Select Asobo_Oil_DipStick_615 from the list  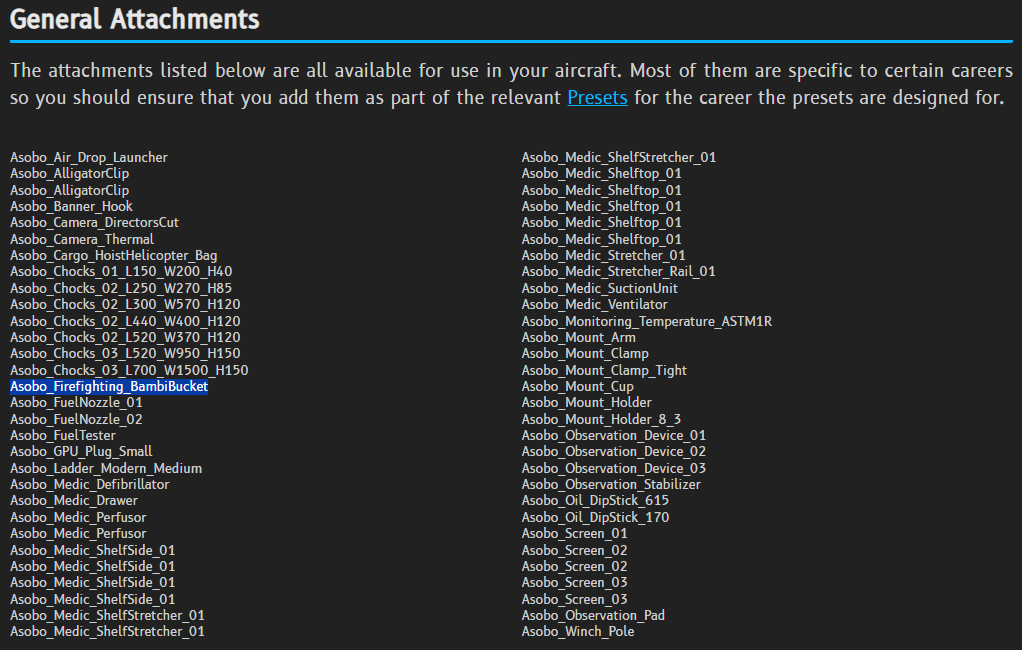(x=596, y=501)
